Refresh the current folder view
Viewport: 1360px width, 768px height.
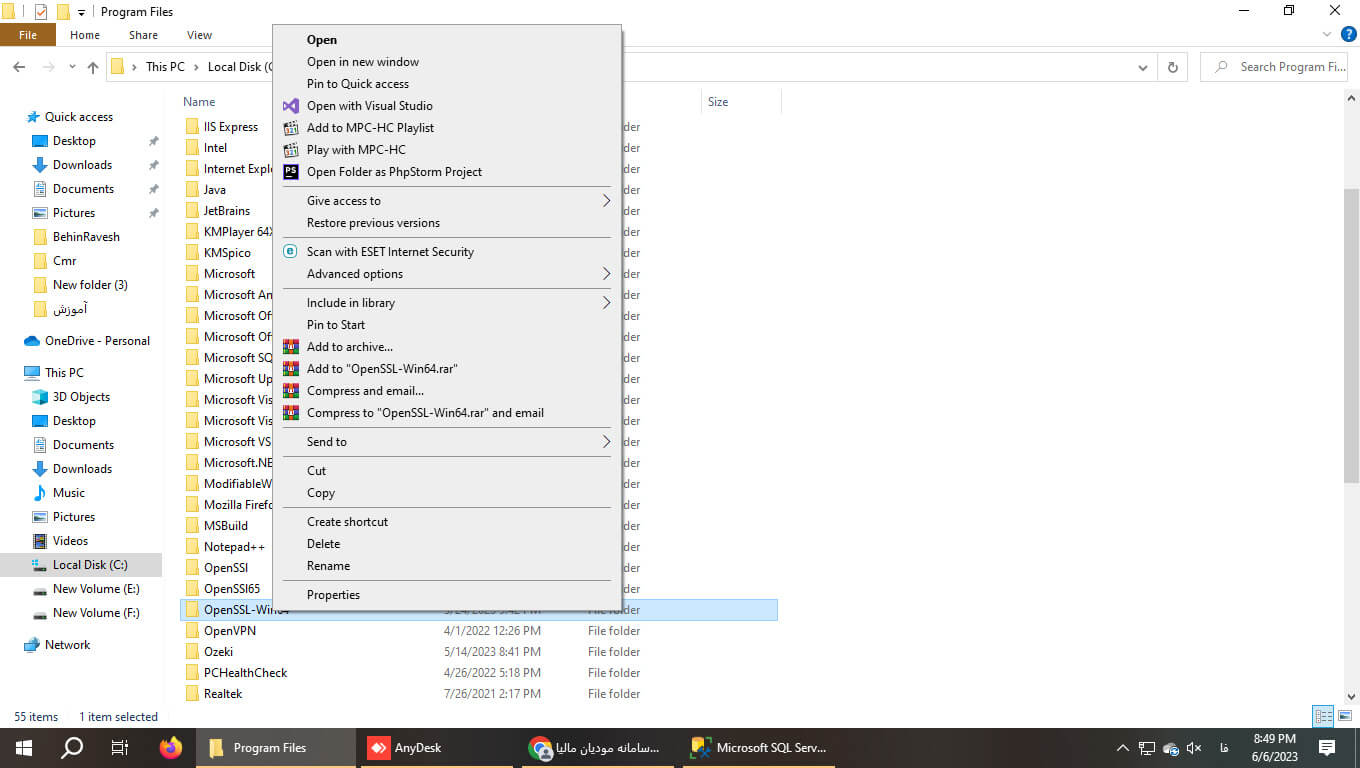click(x=1172, y=67)
